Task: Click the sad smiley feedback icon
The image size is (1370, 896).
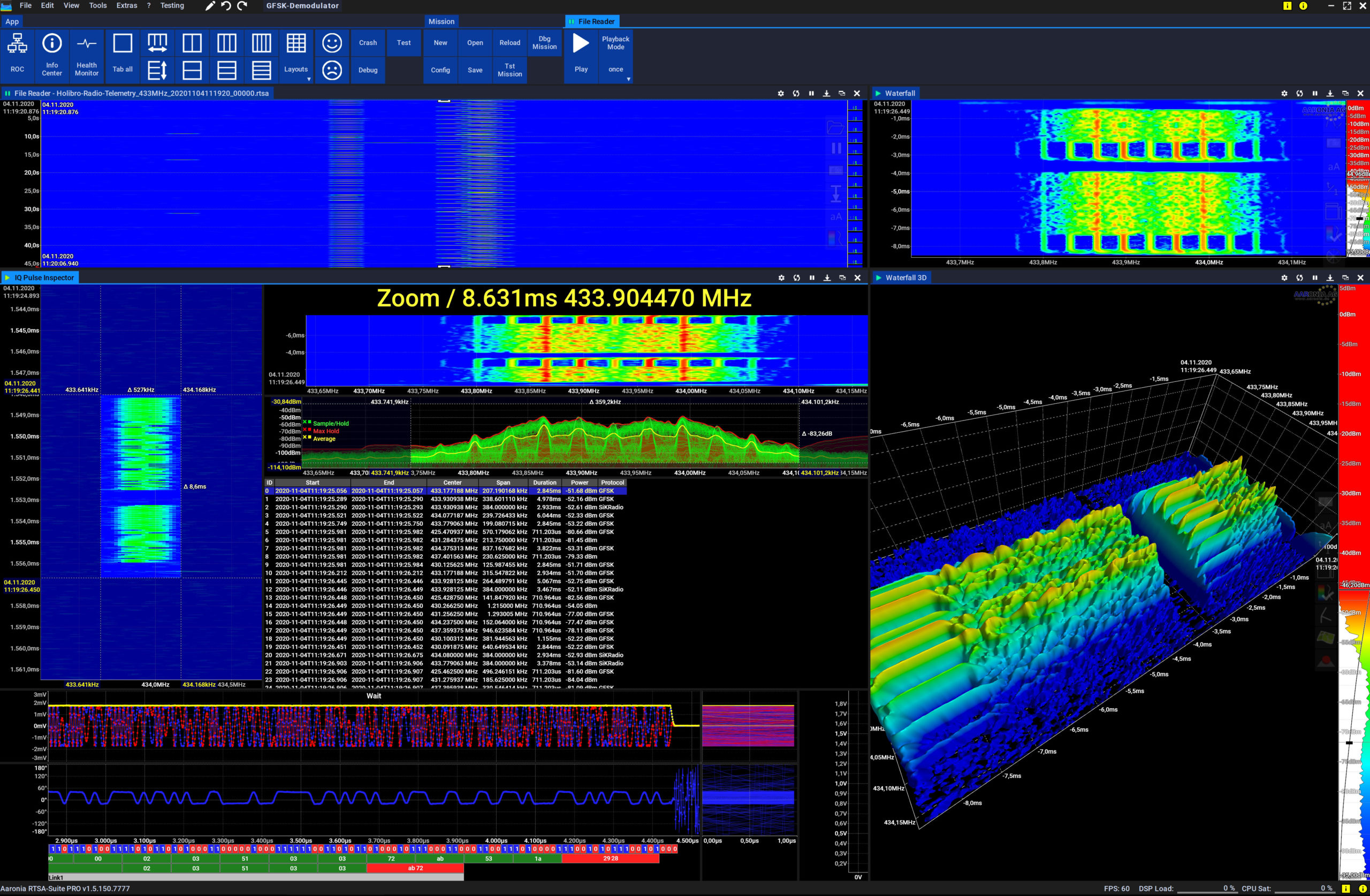Action: point(332,70)
